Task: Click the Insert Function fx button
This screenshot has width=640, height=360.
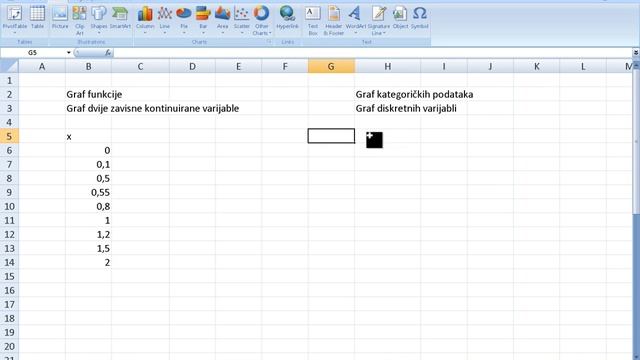Action: pyautogui.click(x=108, y=53)
